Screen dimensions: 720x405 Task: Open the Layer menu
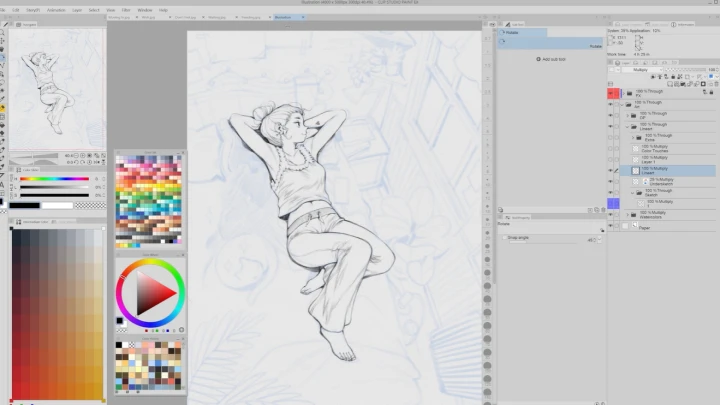tap(77, 10)
